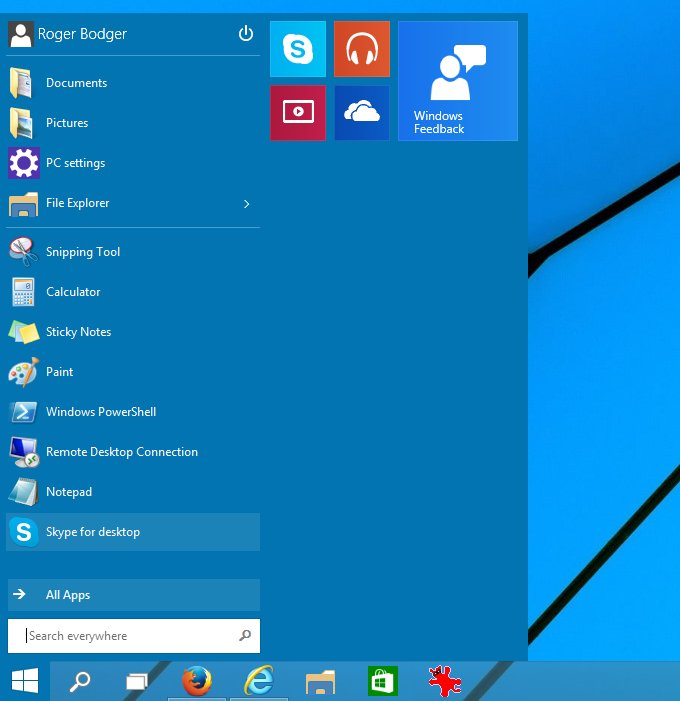
Task: Open the PC settings label
Action: point(76,163)
